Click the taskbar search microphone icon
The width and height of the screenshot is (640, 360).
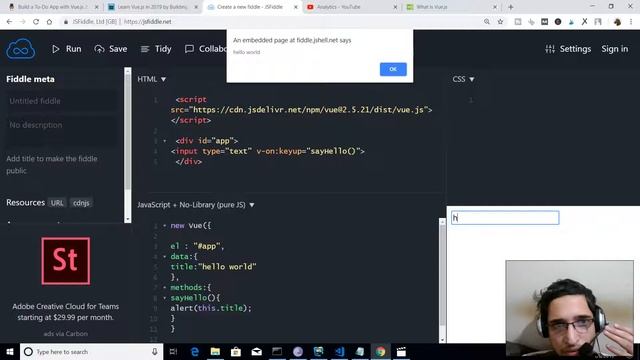pos(155,352)
